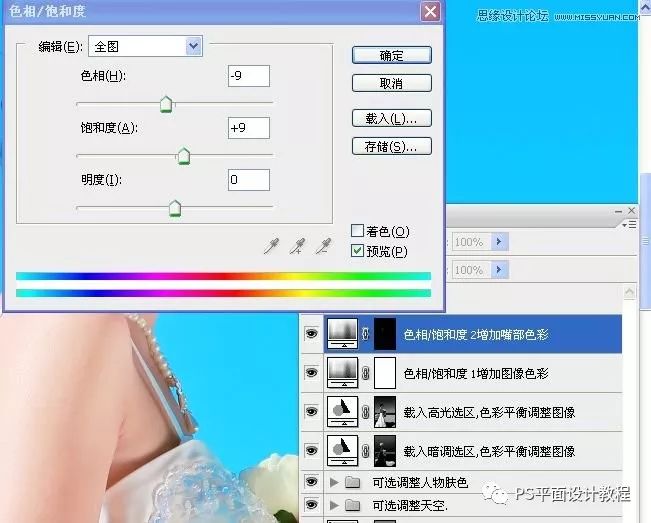651x523 pixels.
Task: Expand the 可选调整人物肤色 group
Action: pos(333,482)
